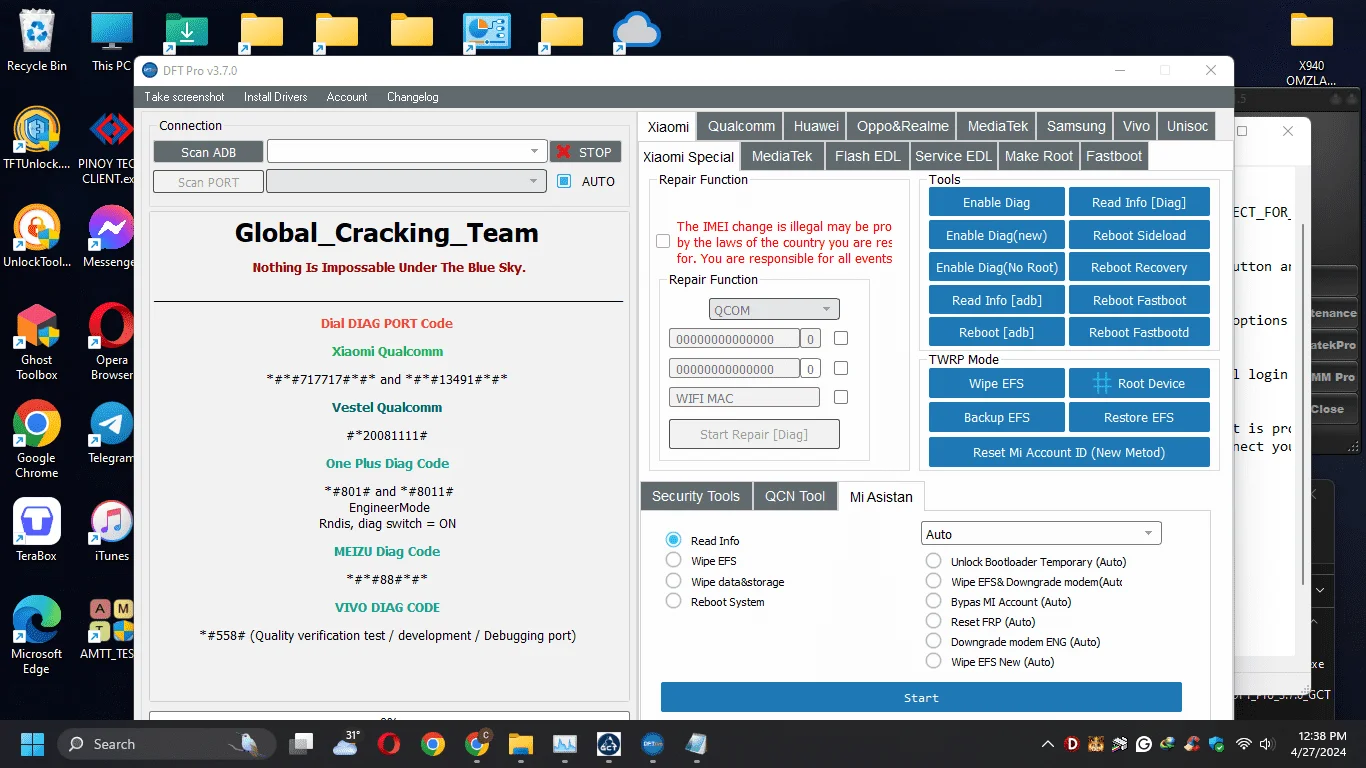Launch Ghost Toolbox desktop icon
This screenshot has height=768, width=1366.
pos(37,342)
